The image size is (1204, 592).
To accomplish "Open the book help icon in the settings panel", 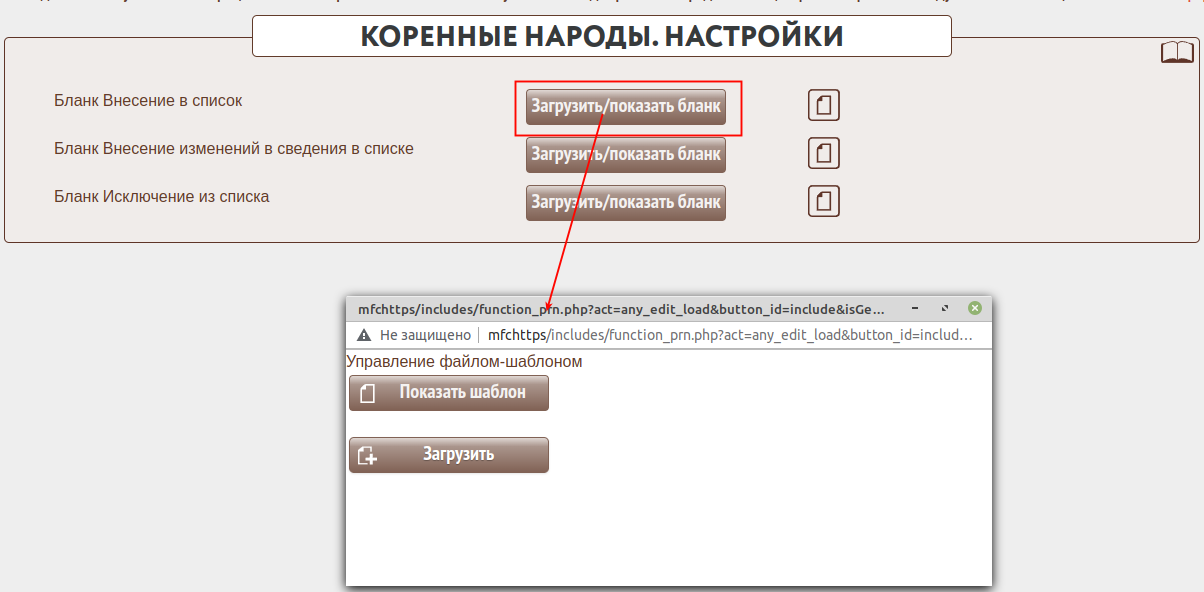I will tap(1177, 53).
